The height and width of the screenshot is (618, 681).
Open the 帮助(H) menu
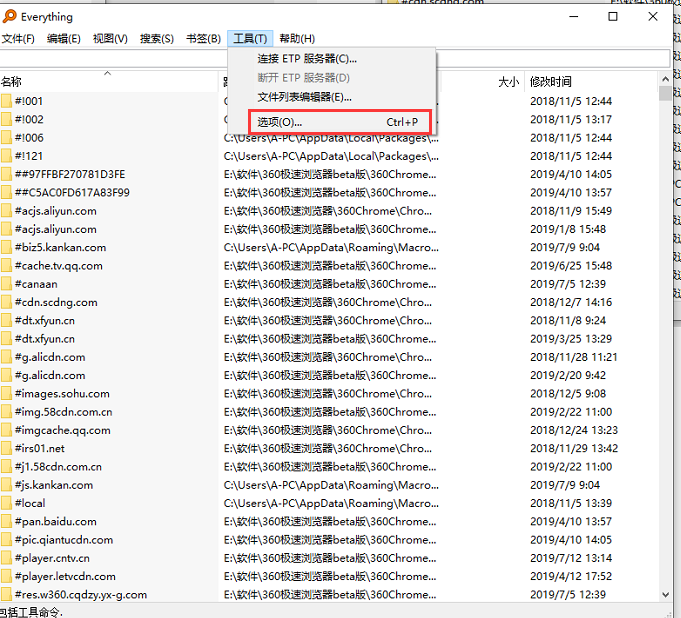pyautogui.click(x=297, y=39)
